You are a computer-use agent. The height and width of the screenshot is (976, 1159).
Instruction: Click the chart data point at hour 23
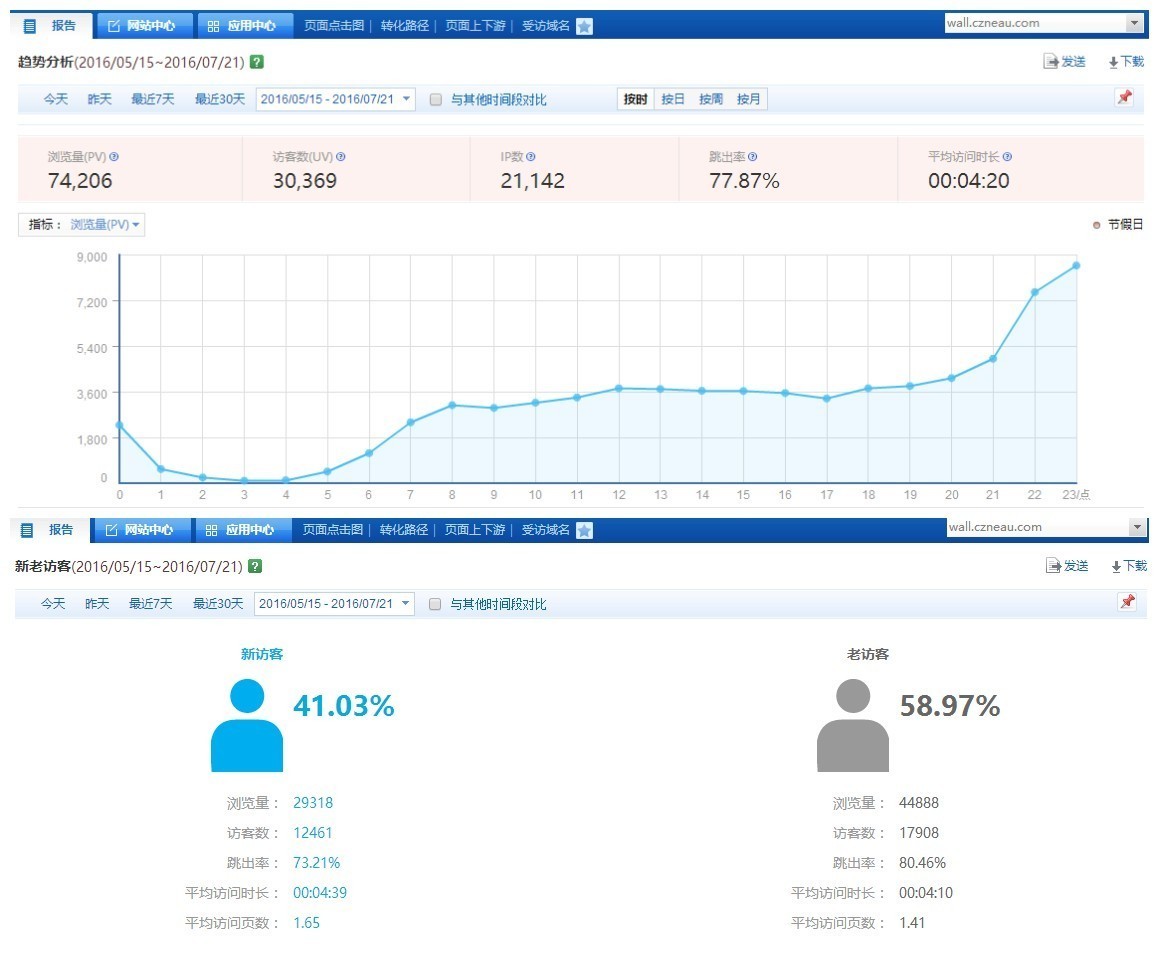coord(1076,265)
